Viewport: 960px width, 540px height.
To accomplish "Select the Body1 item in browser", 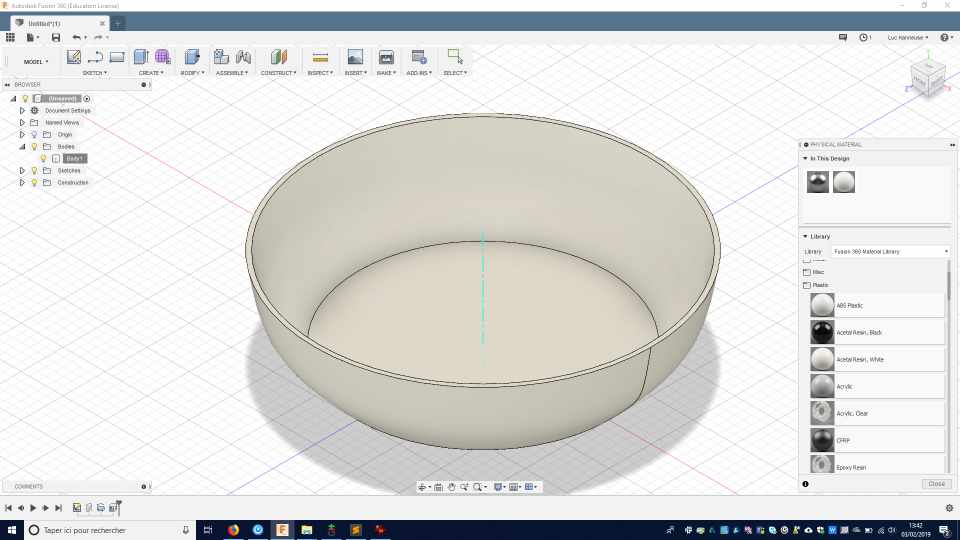I will (75, 159).
